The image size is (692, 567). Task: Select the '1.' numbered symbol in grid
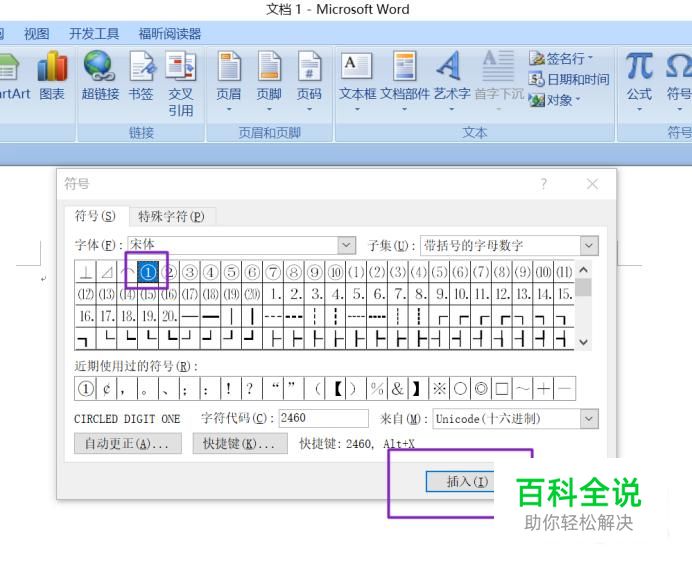(275, 294)
